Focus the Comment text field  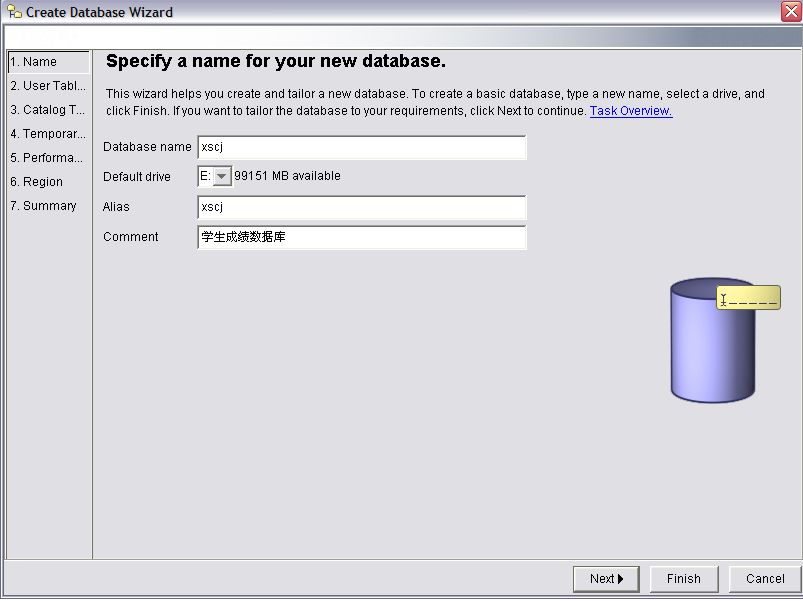[362, 237]
